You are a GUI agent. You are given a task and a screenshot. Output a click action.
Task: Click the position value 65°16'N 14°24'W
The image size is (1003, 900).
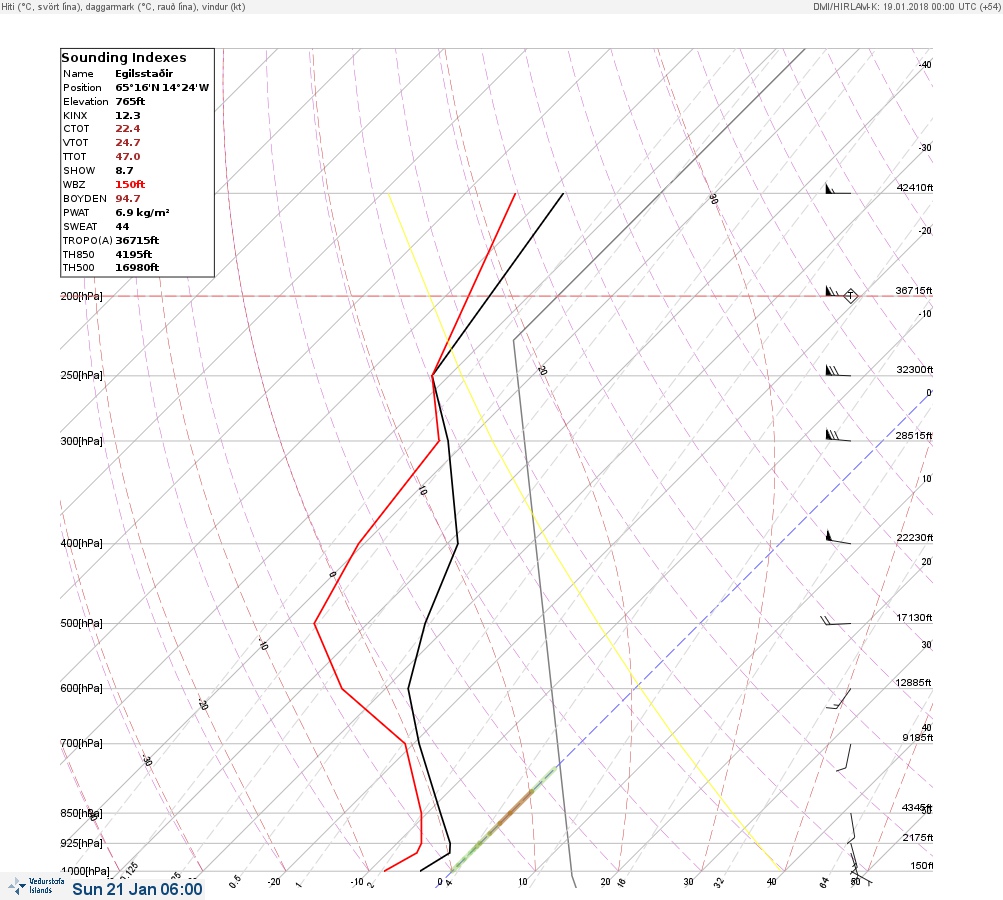coord(162,88)
